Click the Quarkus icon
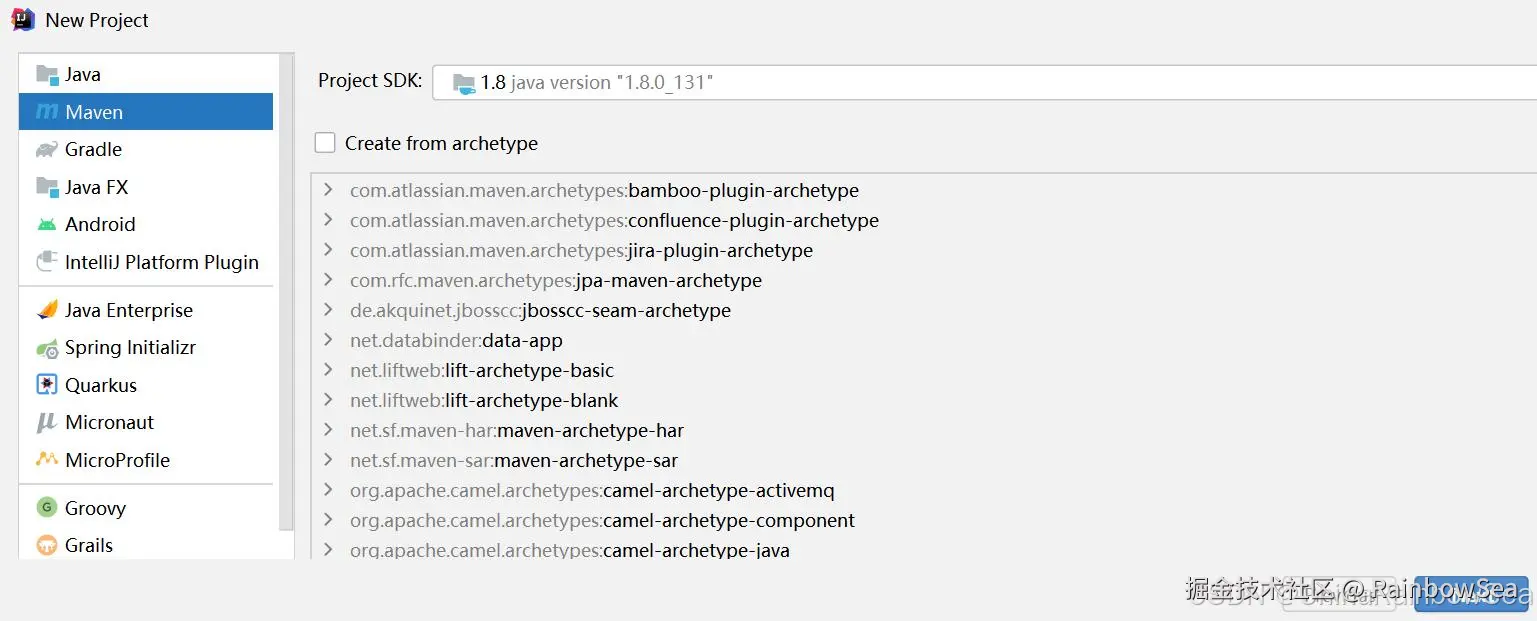 (47, 385)
